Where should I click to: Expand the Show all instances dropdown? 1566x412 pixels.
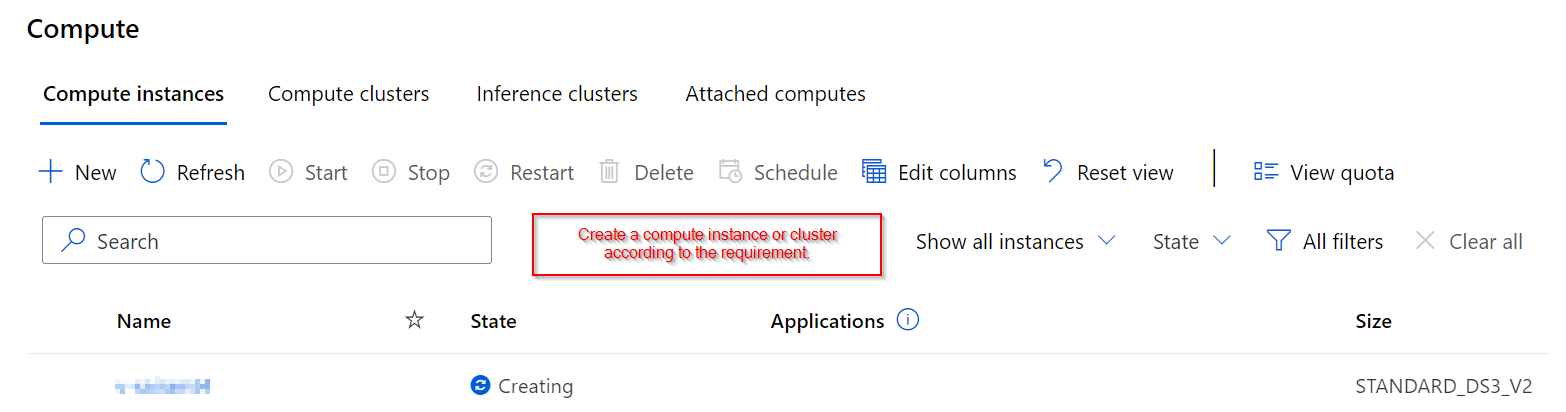click(1015, 241)
